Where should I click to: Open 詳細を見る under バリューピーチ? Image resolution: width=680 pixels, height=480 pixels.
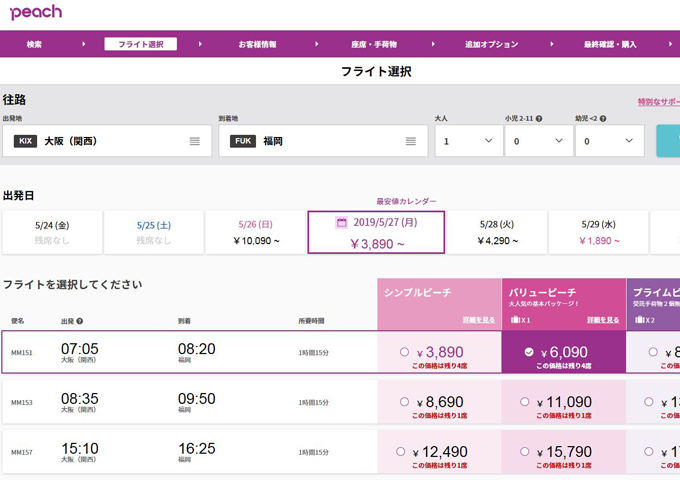click(603, 320)
